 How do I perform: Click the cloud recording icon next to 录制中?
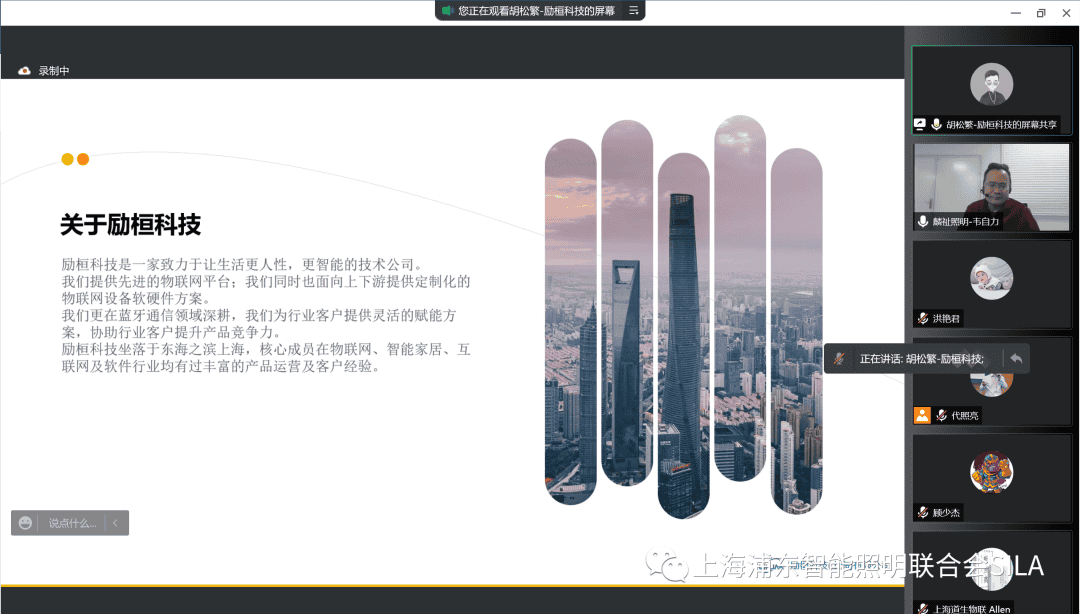pyautogui.click(x=24, y=71)
